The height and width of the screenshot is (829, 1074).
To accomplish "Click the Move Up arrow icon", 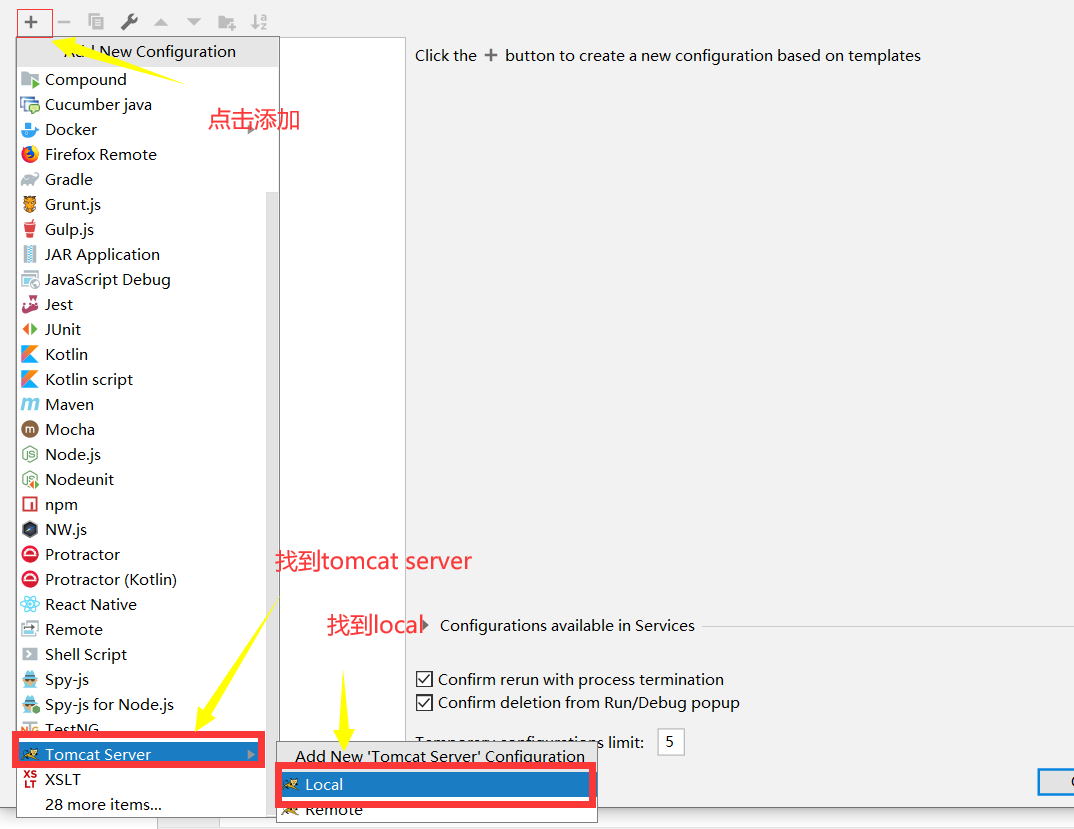I will [x=161, y=22].
